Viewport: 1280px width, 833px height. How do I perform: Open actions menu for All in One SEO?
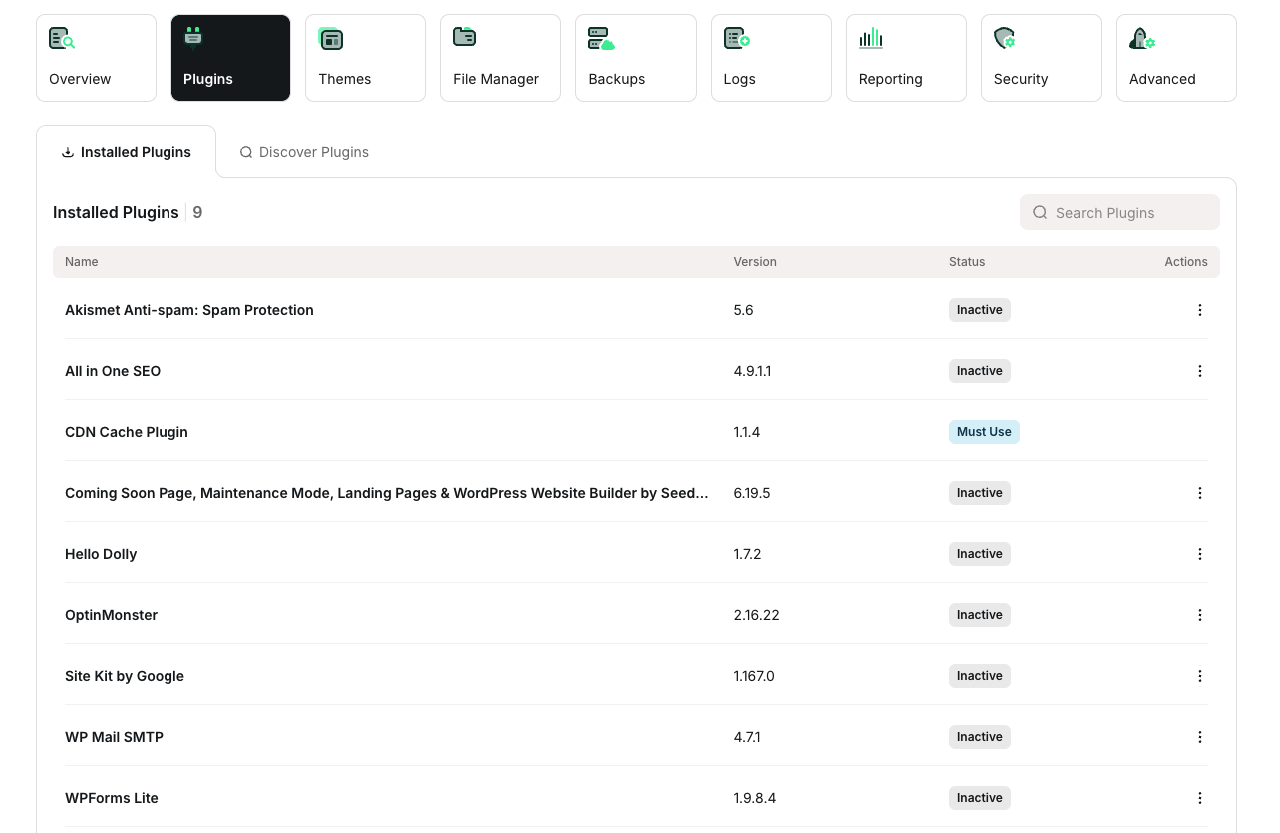tap(1200, 371)
